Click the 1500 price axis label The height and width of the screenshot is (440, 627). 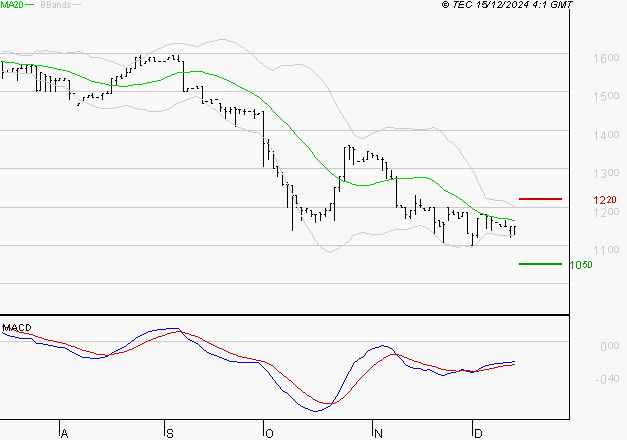[606, 96]
